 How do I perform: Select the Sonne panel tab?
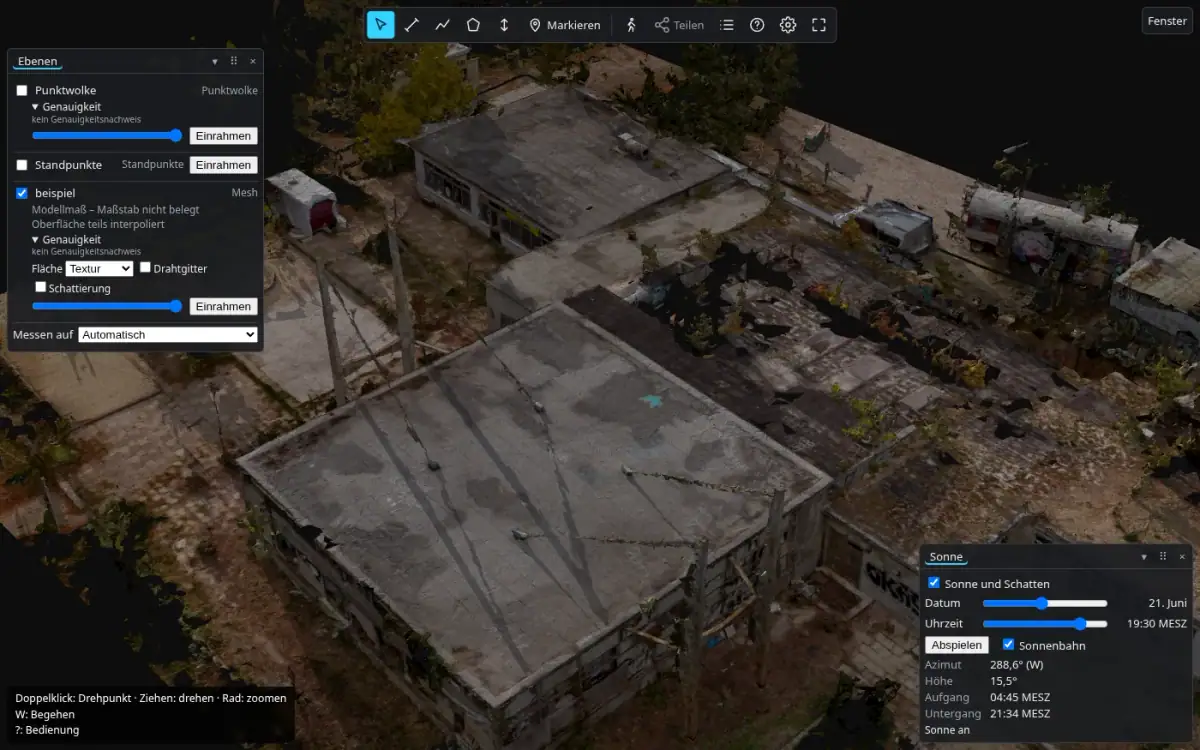(x=946, y=558)
